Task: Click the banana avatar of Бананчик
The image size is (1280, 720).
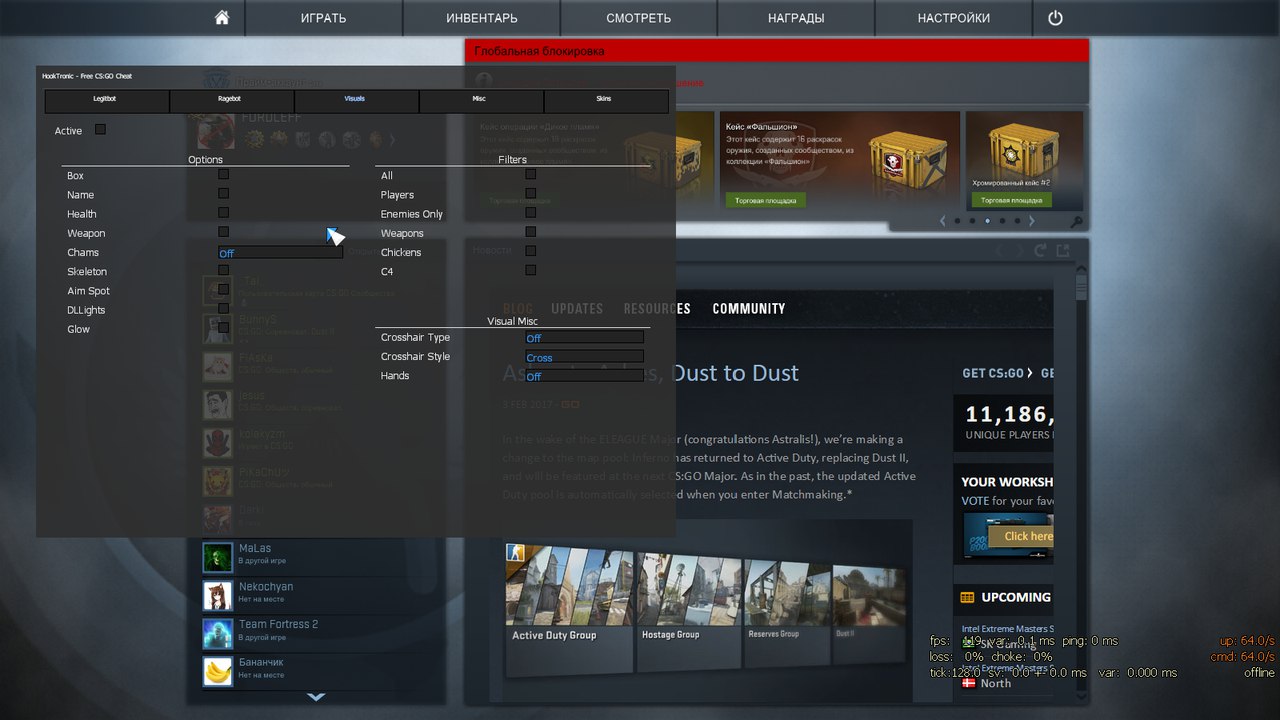Action: click(217, 670)
